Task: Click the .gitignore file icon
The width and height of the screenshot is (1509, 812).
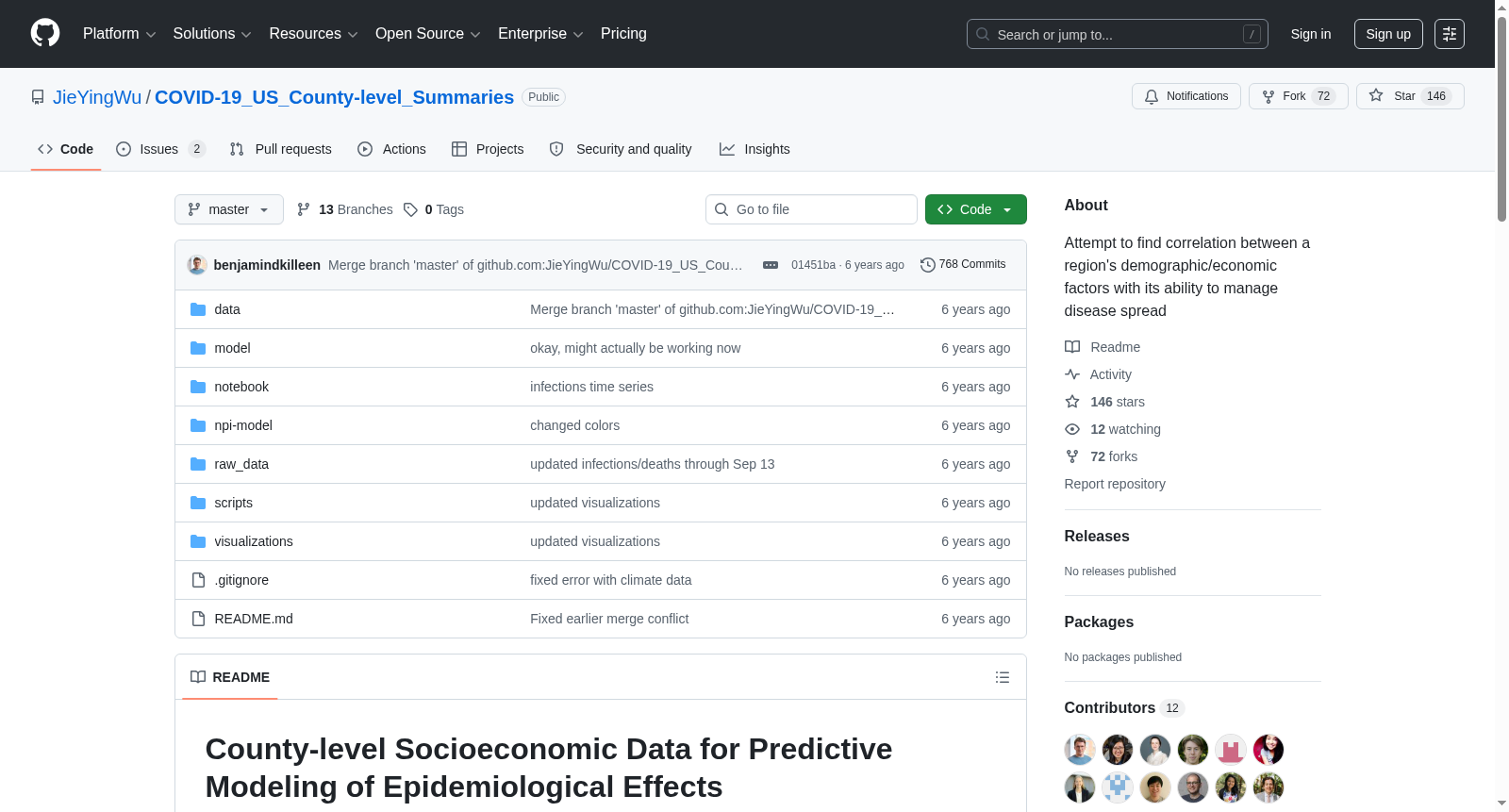Action: [198, 580]
